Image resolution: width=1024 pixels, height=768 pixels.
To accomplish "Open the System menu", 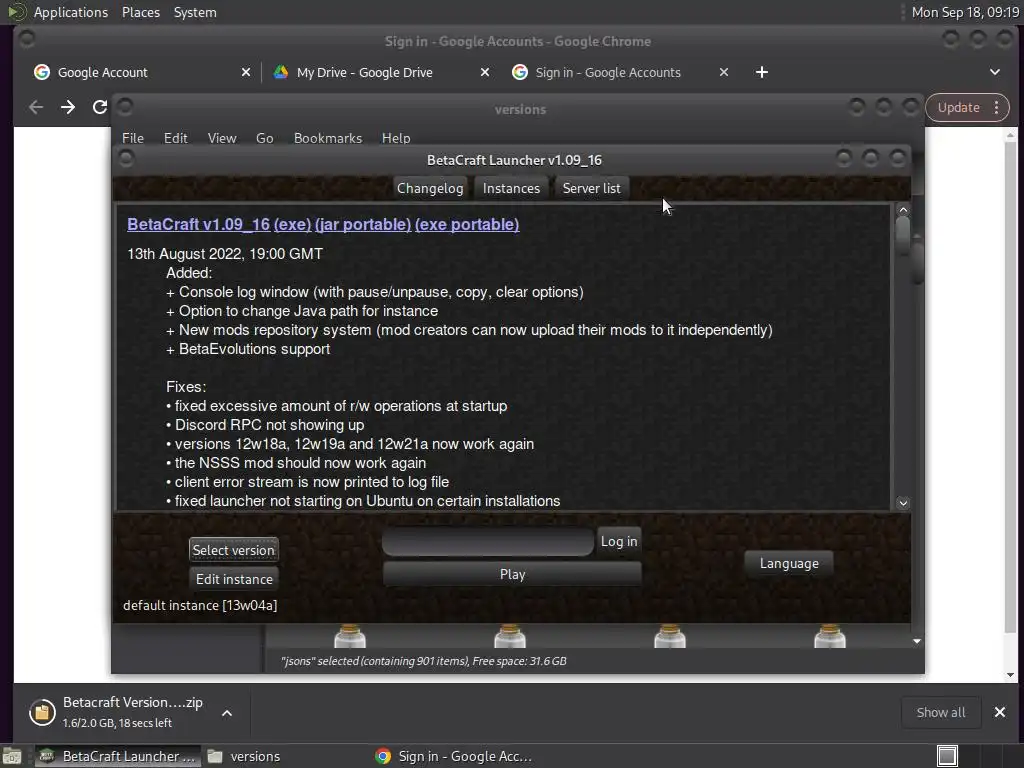I will (195, 12).
